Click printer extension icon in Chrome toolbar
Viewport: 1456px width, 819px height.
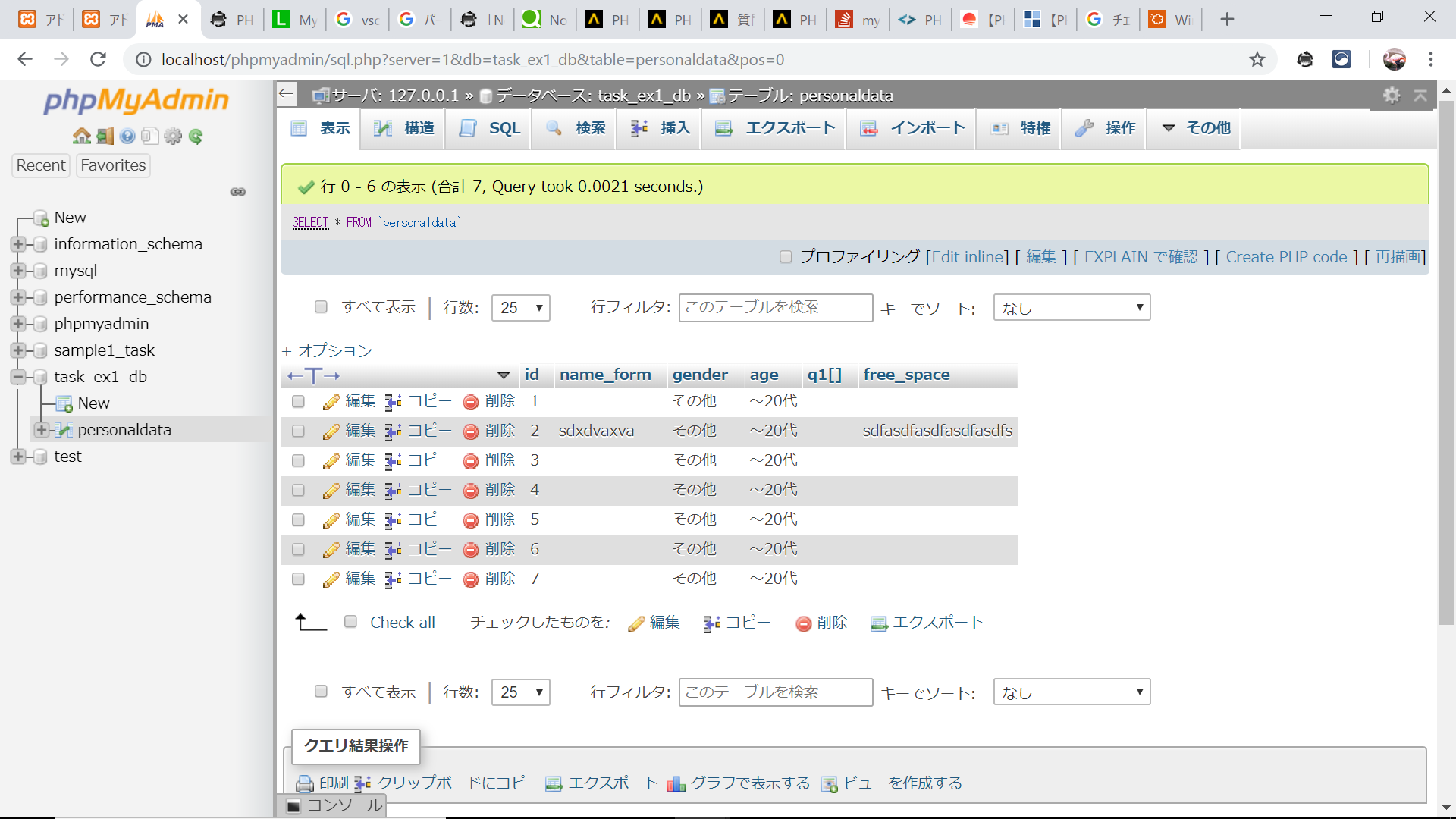(x=1305, y=59)
